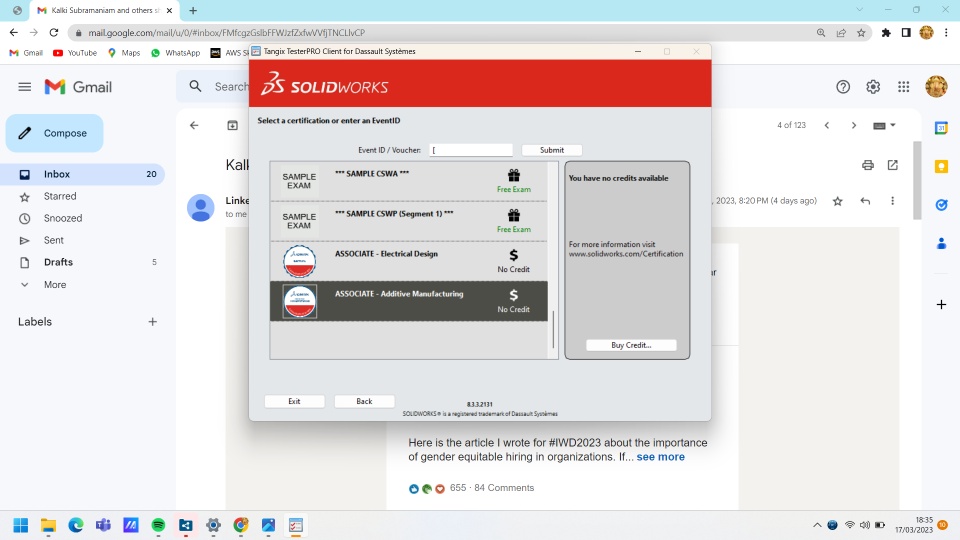Focus the Event ID / Voucher input field
Screen dimensions: 960x540
(471, 150)
